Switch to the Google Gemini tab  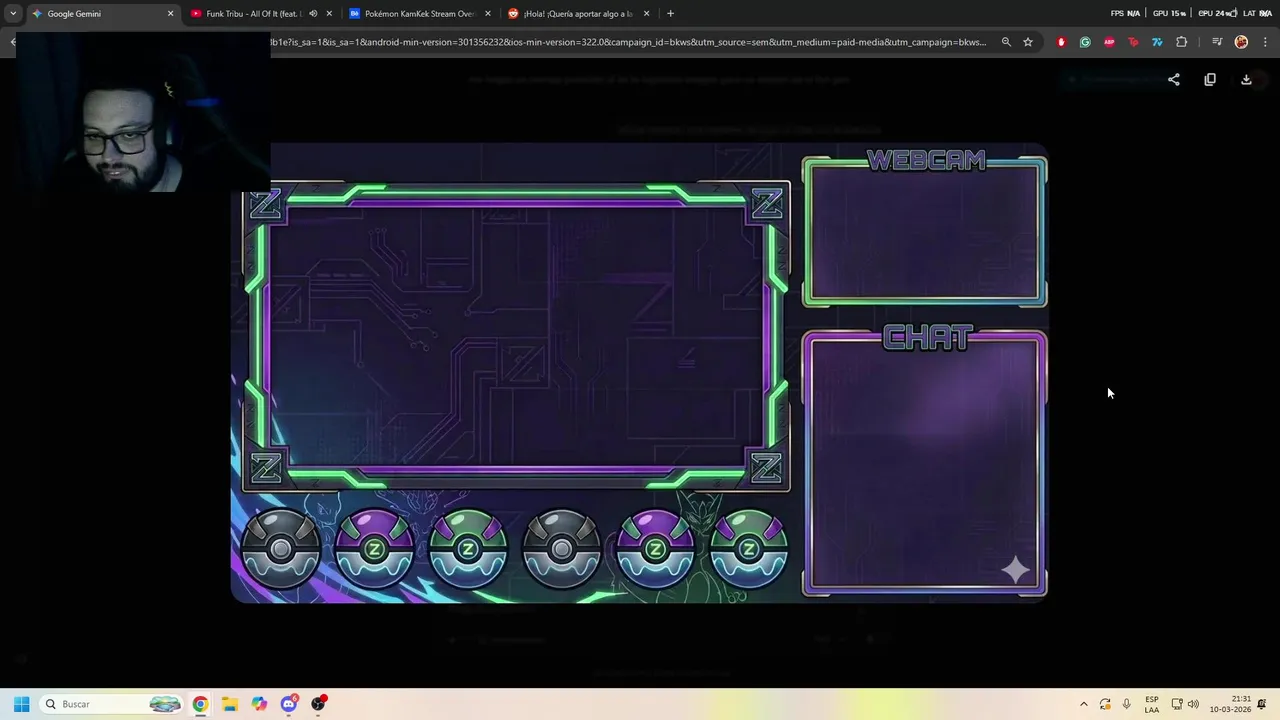pyautogui.click(x=102, y=14)
